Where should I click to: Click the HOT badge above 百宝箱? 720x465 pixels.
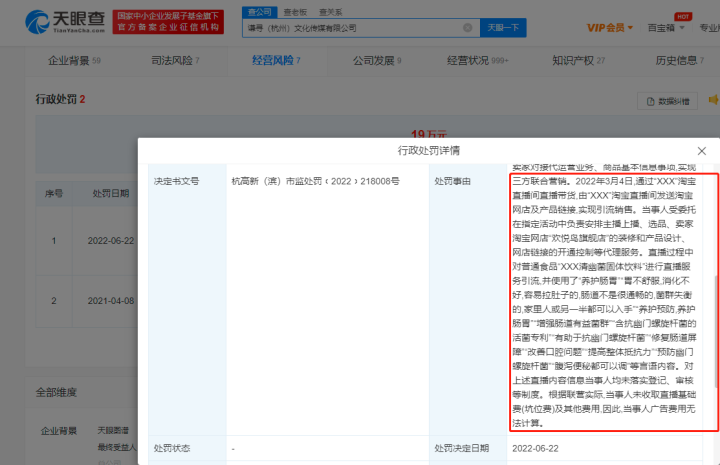[683, 17]
